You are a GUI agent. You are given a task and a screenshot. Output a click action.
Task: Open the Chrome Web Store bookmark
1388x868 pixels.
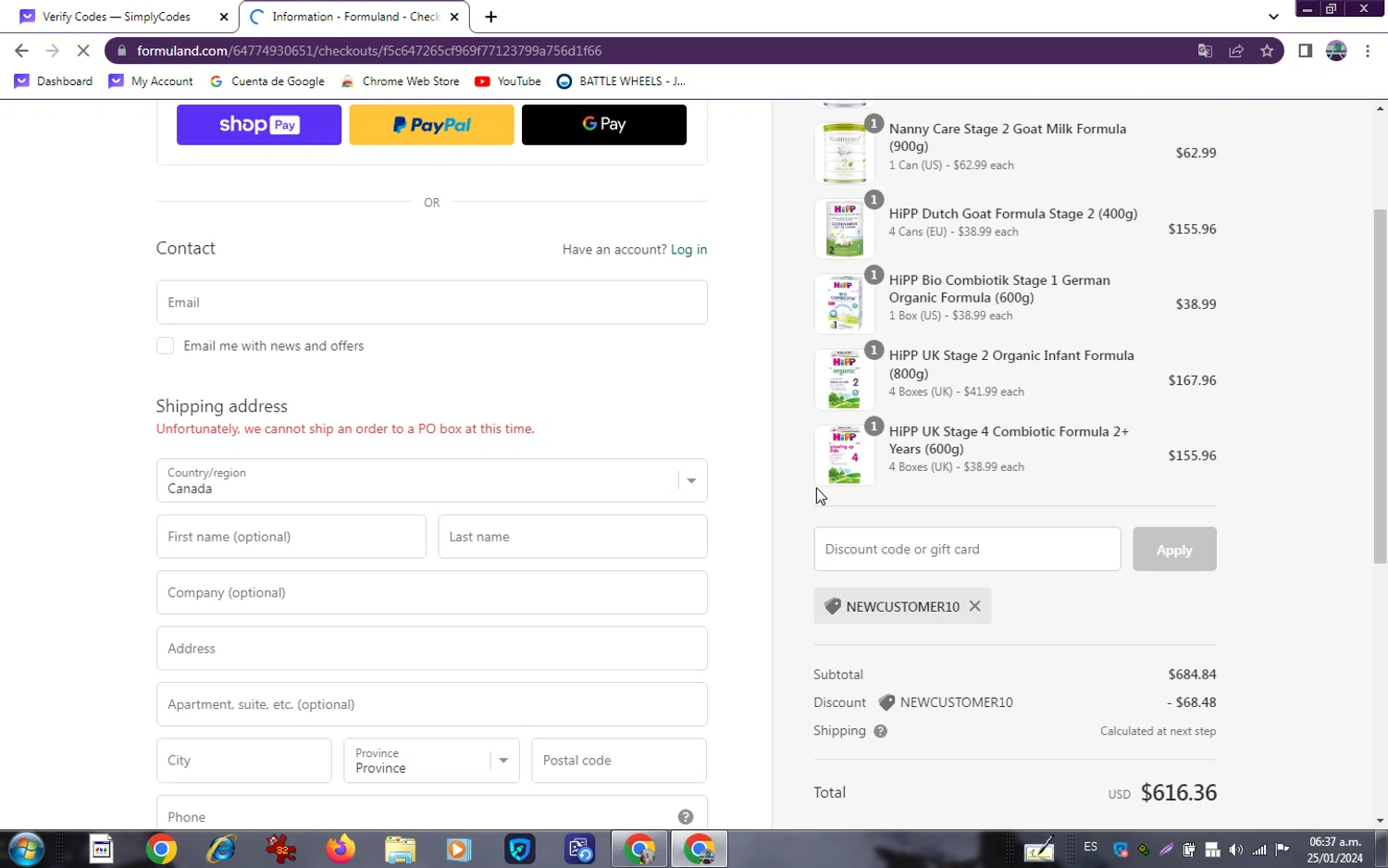[400, 81]
